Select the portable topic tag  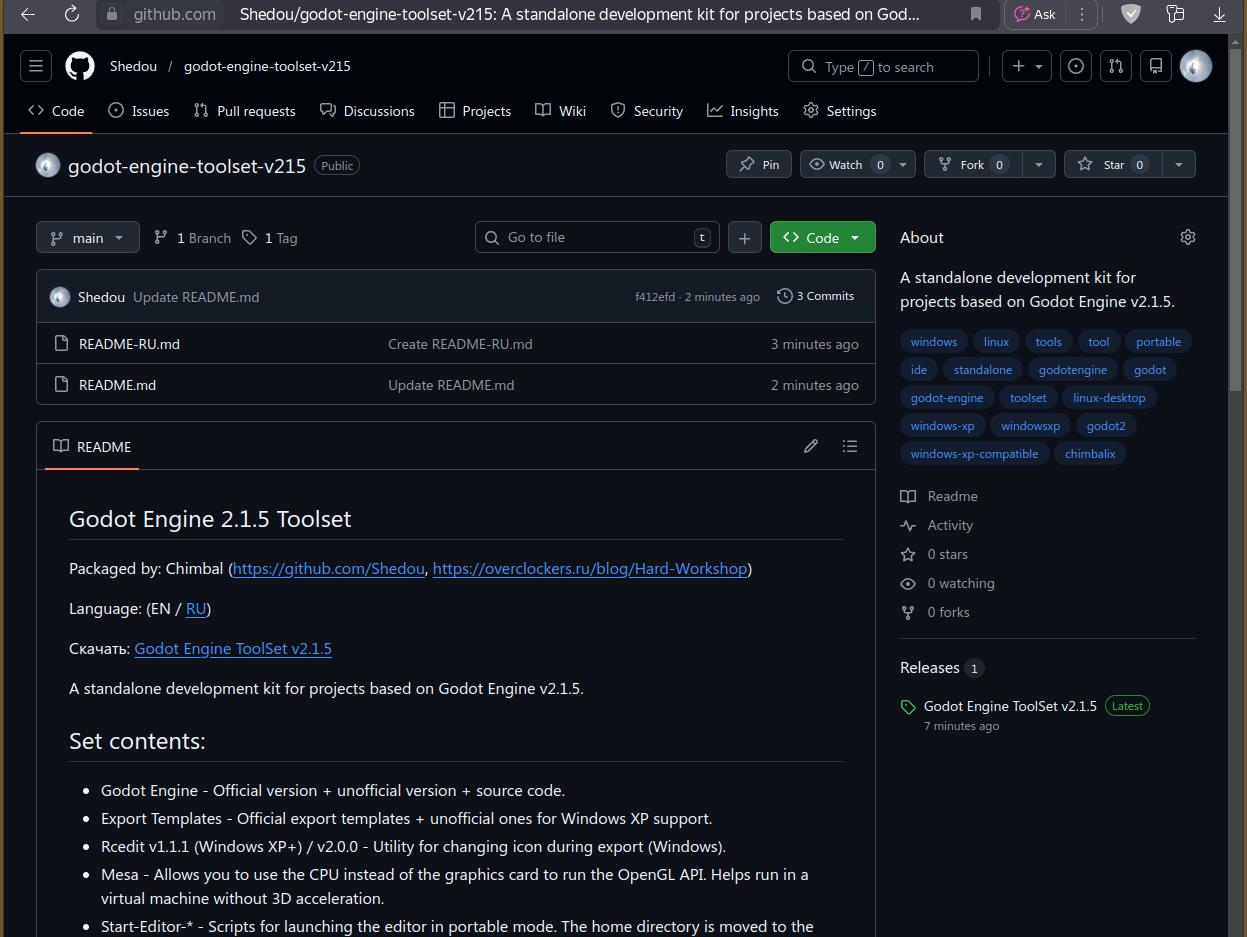coord(1158,342)
